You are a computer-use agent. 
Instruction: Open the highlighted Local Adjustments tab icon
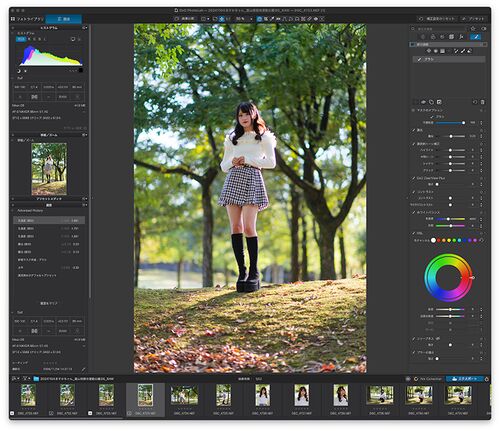[x=475, y=37]
